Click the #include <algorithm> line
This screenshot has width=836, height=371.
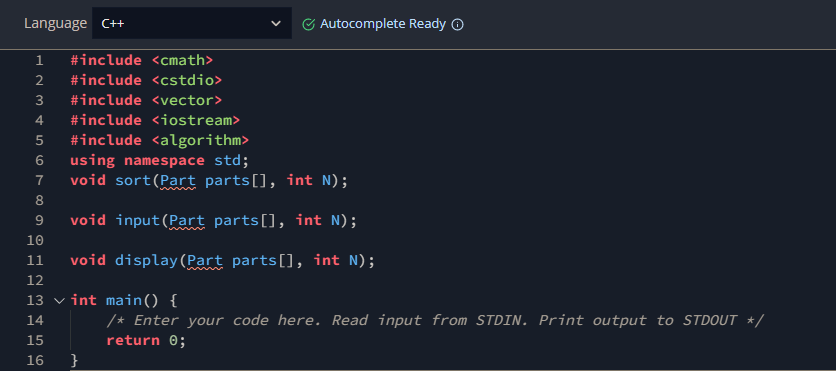point(159,140)
